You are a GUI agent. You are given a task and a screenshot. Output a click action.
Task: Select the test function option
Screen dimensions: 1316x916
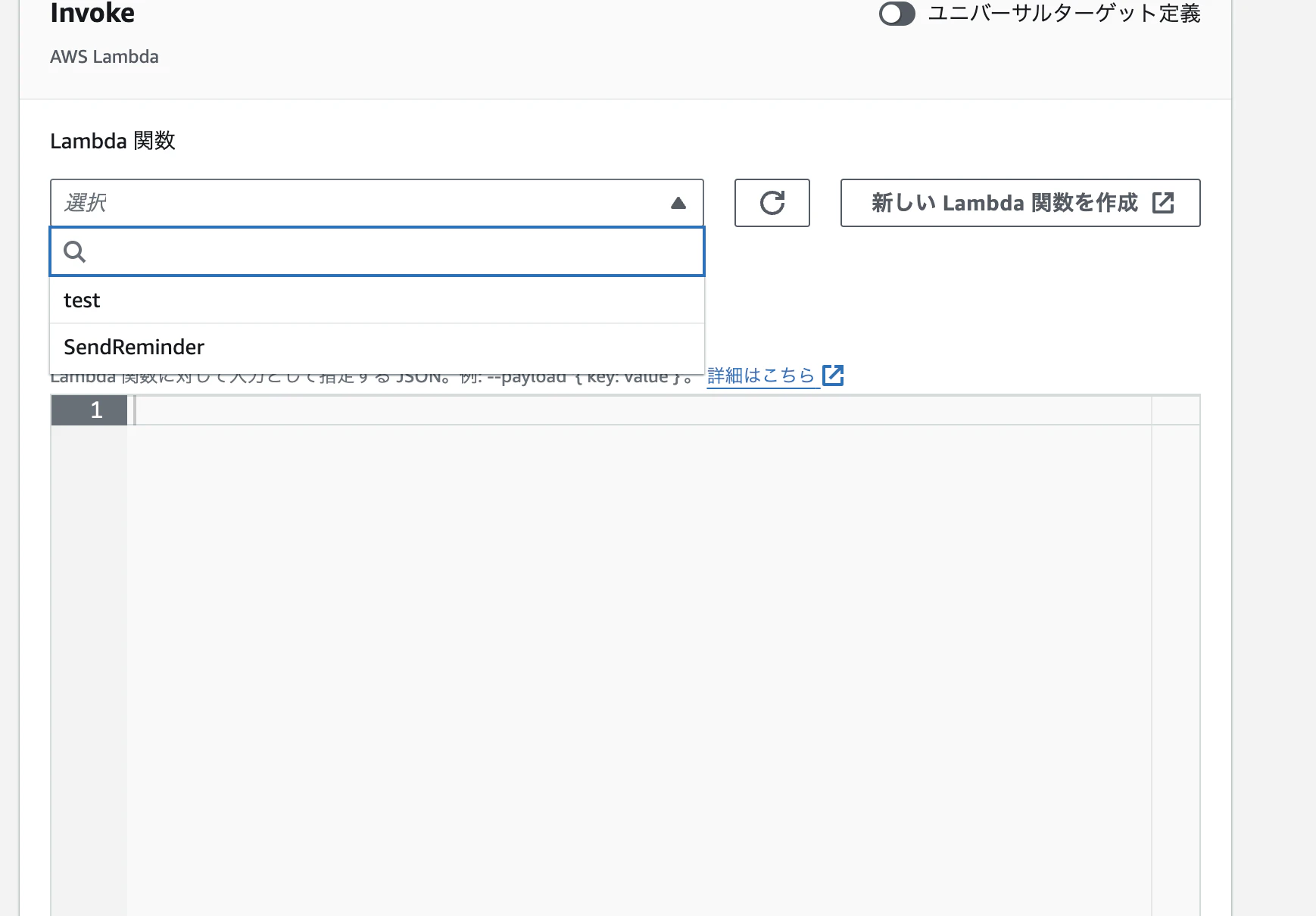[377, 300]
